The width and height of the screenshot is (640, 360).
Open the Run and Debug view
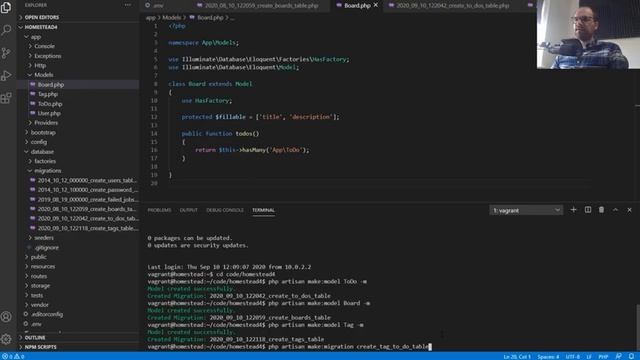click(x=6, y=76)
